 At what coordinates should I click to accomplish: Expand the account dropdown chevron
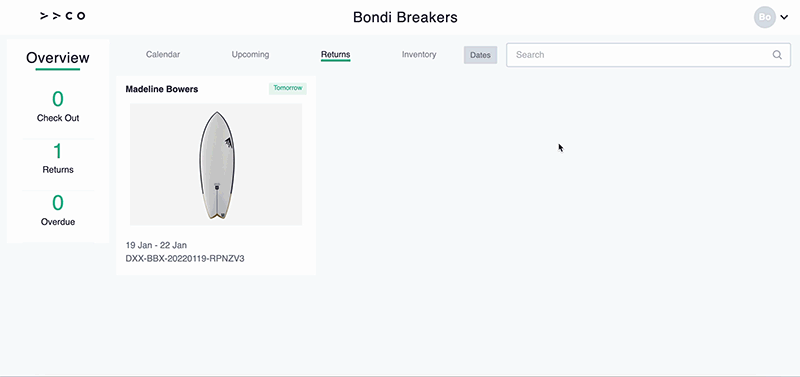[x=784, y=17]
